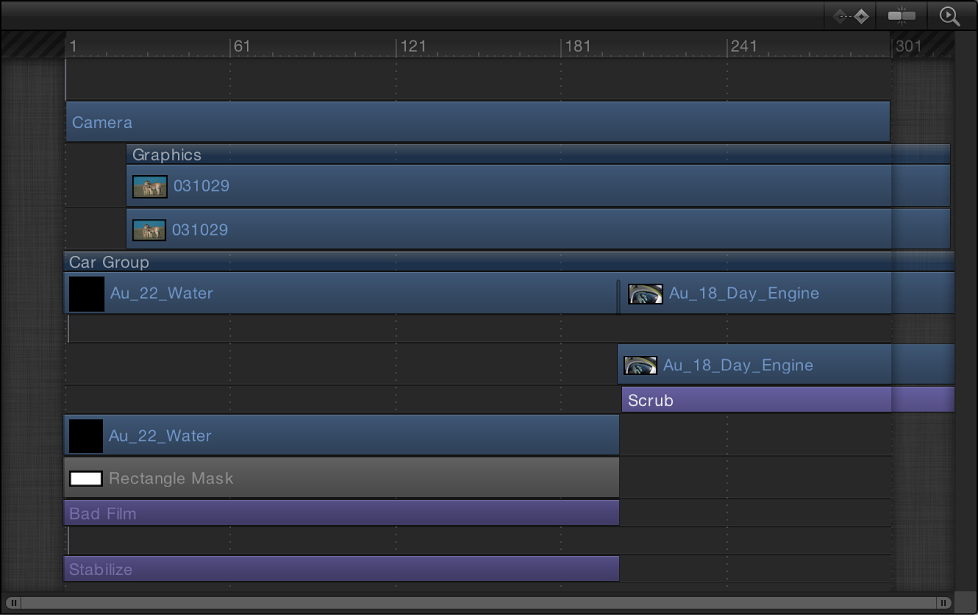Click the right zoom handle of scrollbar
The width and height of the screenshot is (978, 616).
[x=943, y=603]
